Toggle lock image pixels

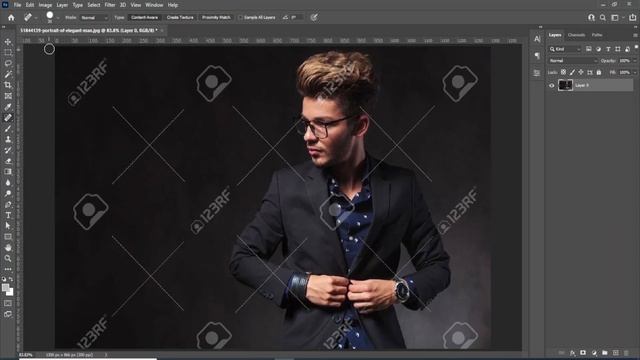pos(572,72)
